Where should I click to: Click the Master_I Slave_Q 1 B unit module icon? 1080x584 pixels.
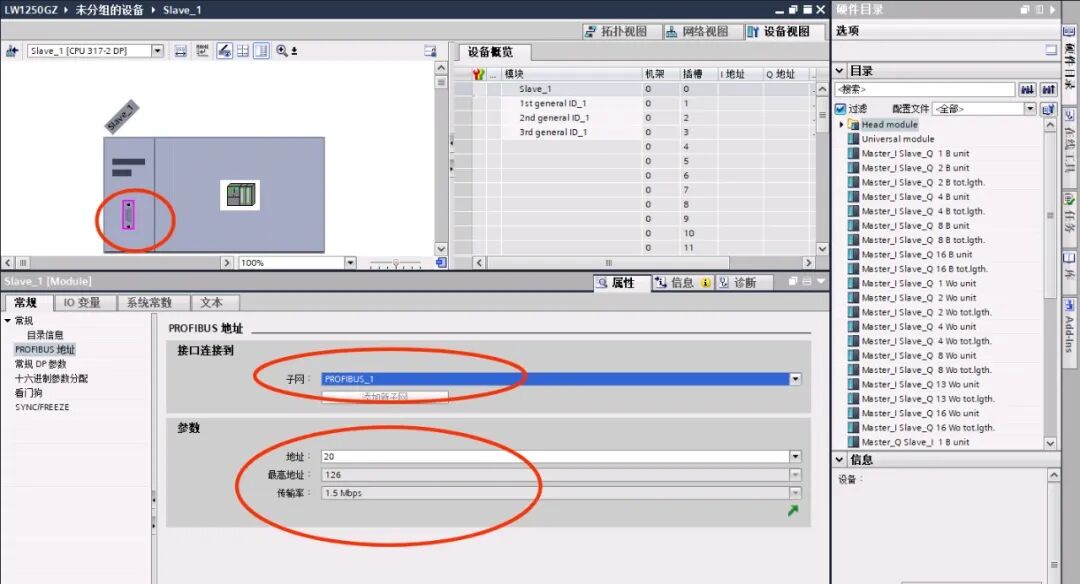tap(853, 154)
